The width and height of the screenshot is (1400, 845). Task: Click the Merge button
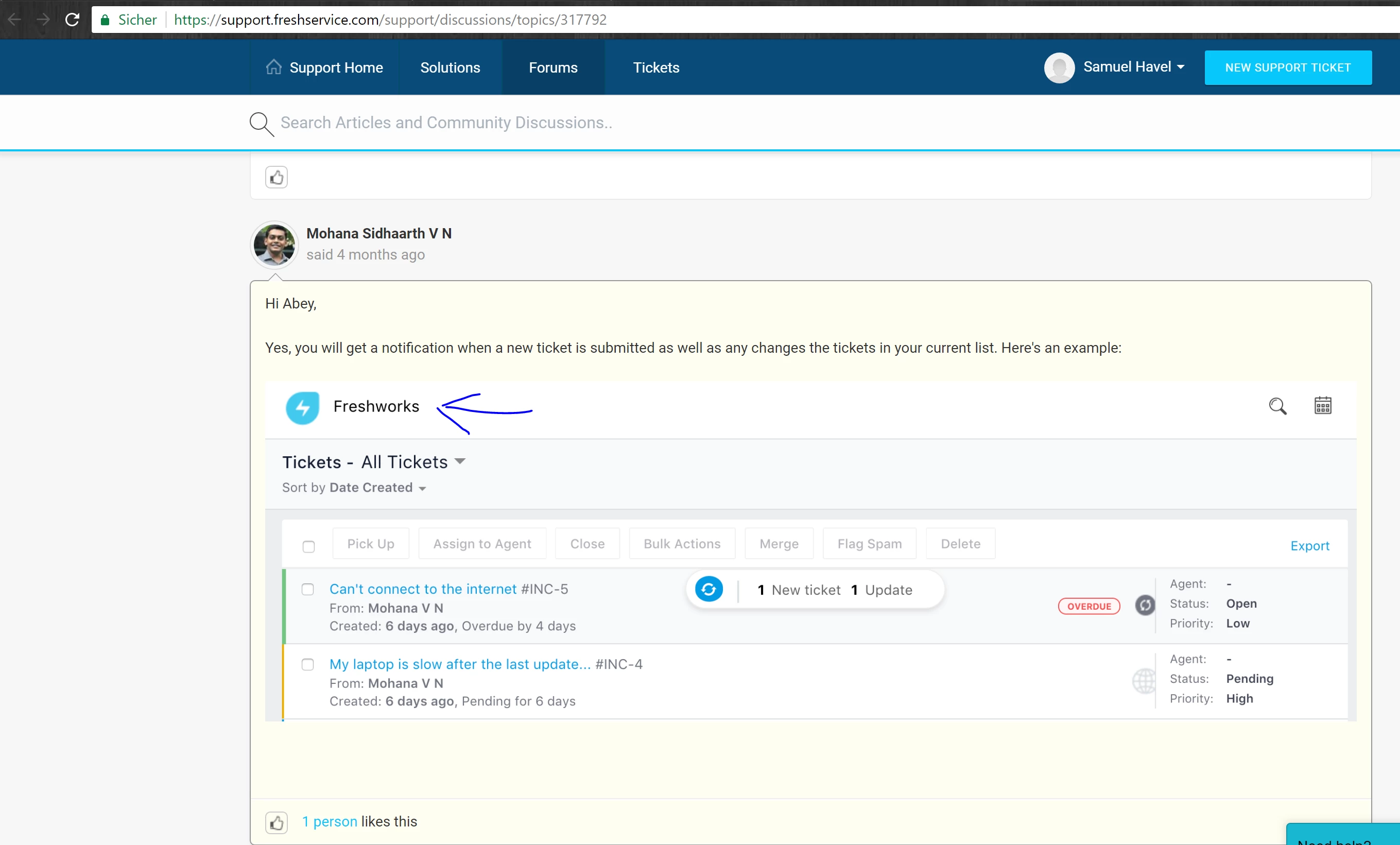tap(779, 544)
